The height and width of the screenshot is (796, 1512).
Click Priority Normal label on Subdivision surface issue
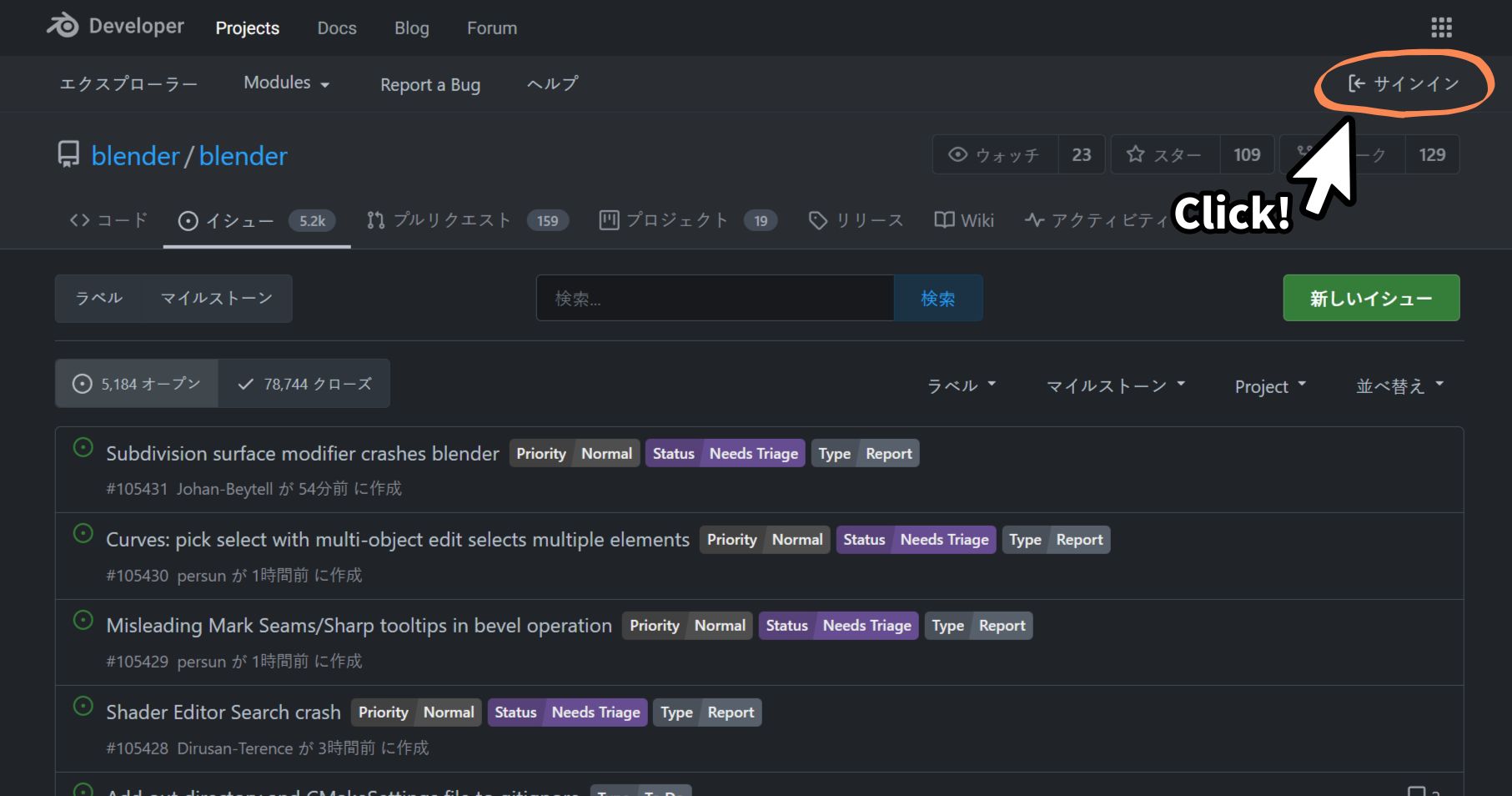point(575,453)
